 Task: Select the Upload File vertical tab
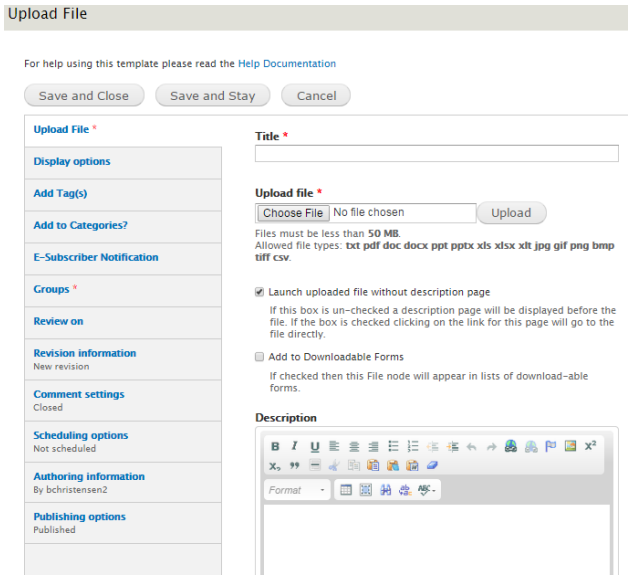123,130
